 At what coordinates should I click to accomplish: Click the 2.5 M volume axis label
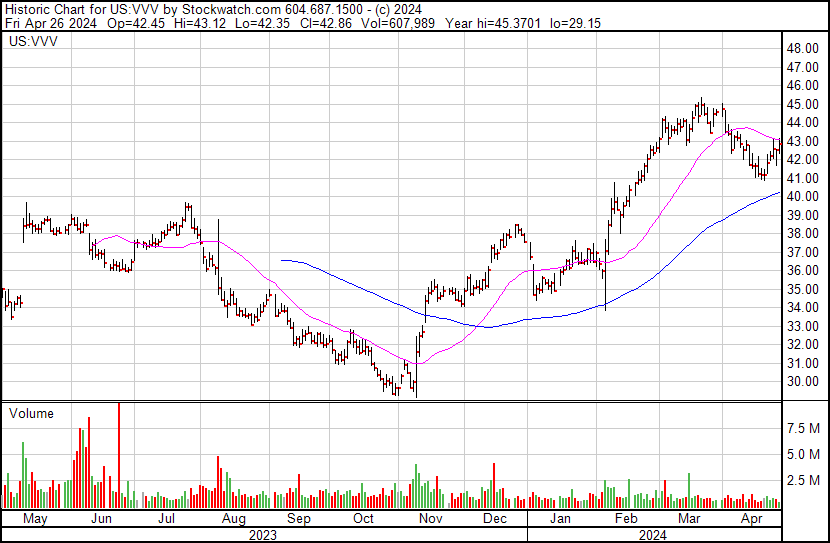pyautogui.click(x=803, y=480)
